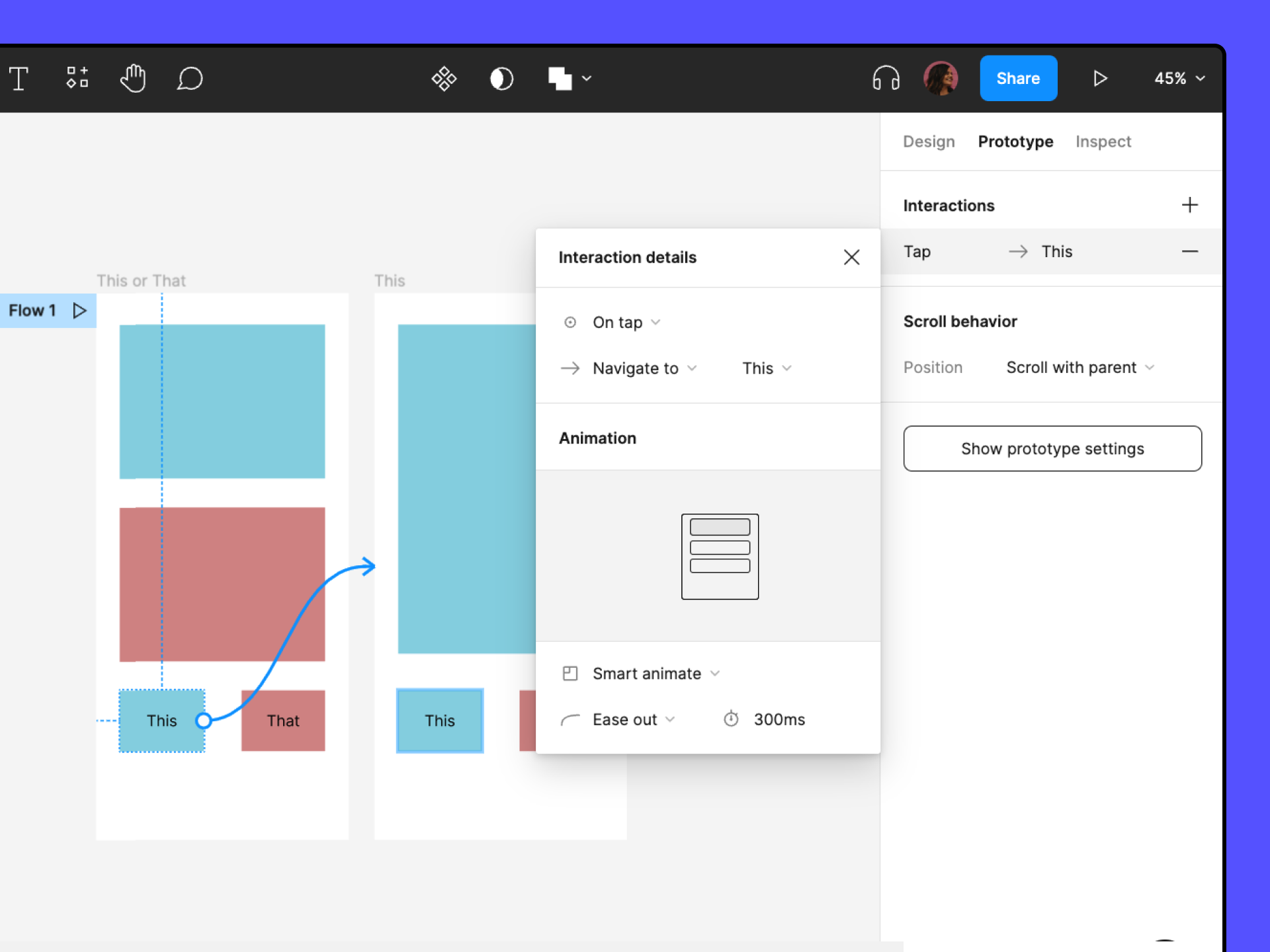The height and width of the screenshot is (952, 1270).
Task: Click the 45% zoom level dropdown
Action: click(1180, 78)
